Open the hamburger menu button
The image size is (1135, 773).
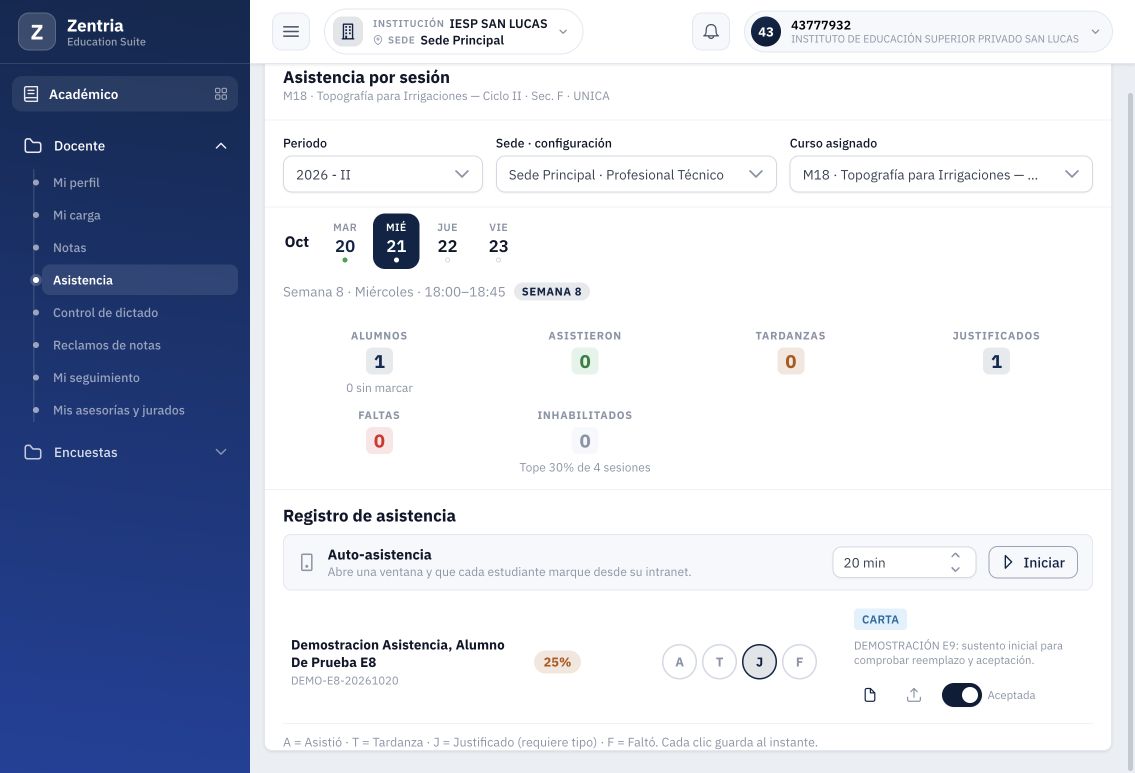coord(291,32)
